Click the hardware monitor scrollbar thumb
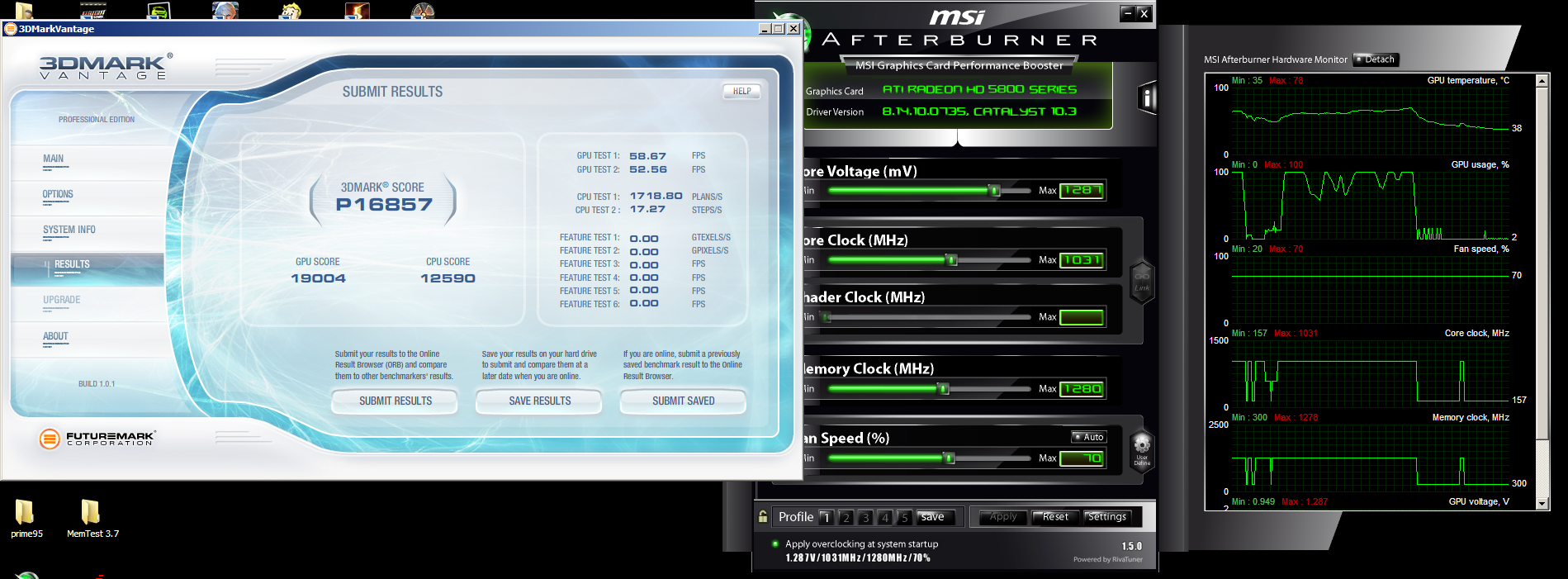 (1542, 262)
